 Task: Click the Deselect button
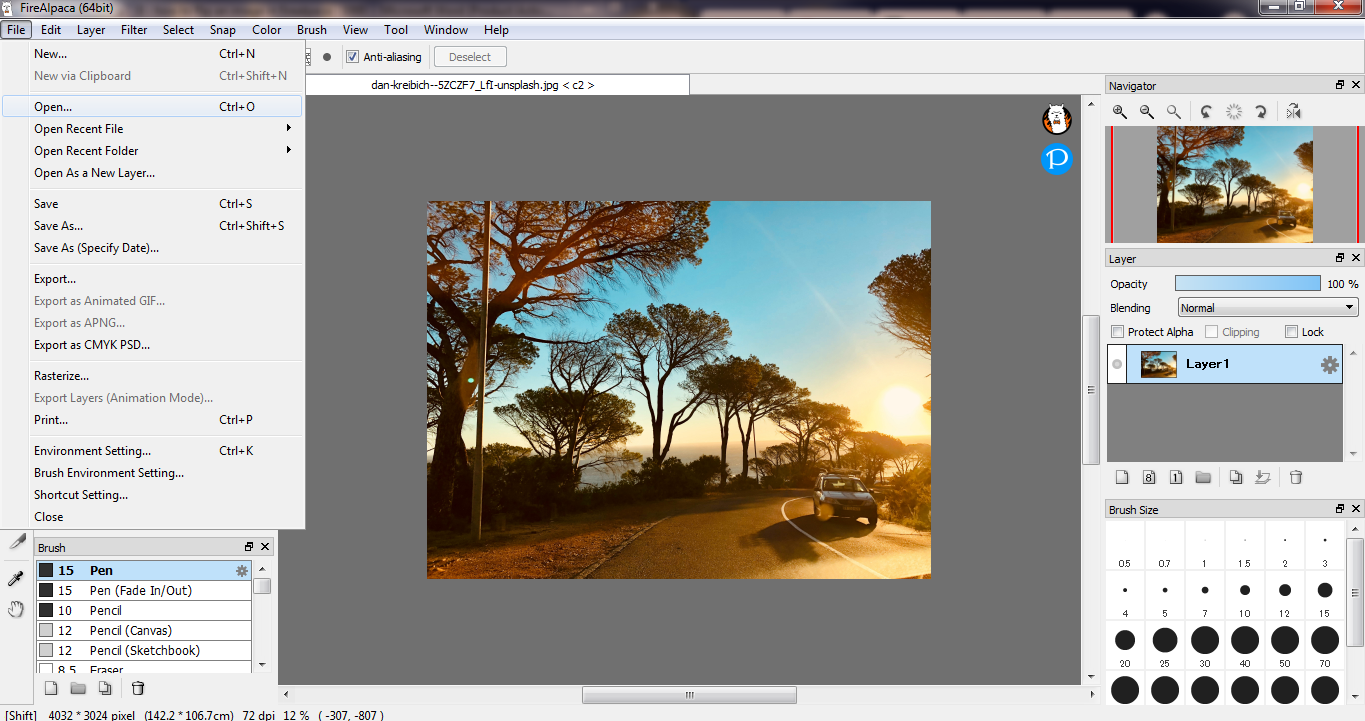470,57
